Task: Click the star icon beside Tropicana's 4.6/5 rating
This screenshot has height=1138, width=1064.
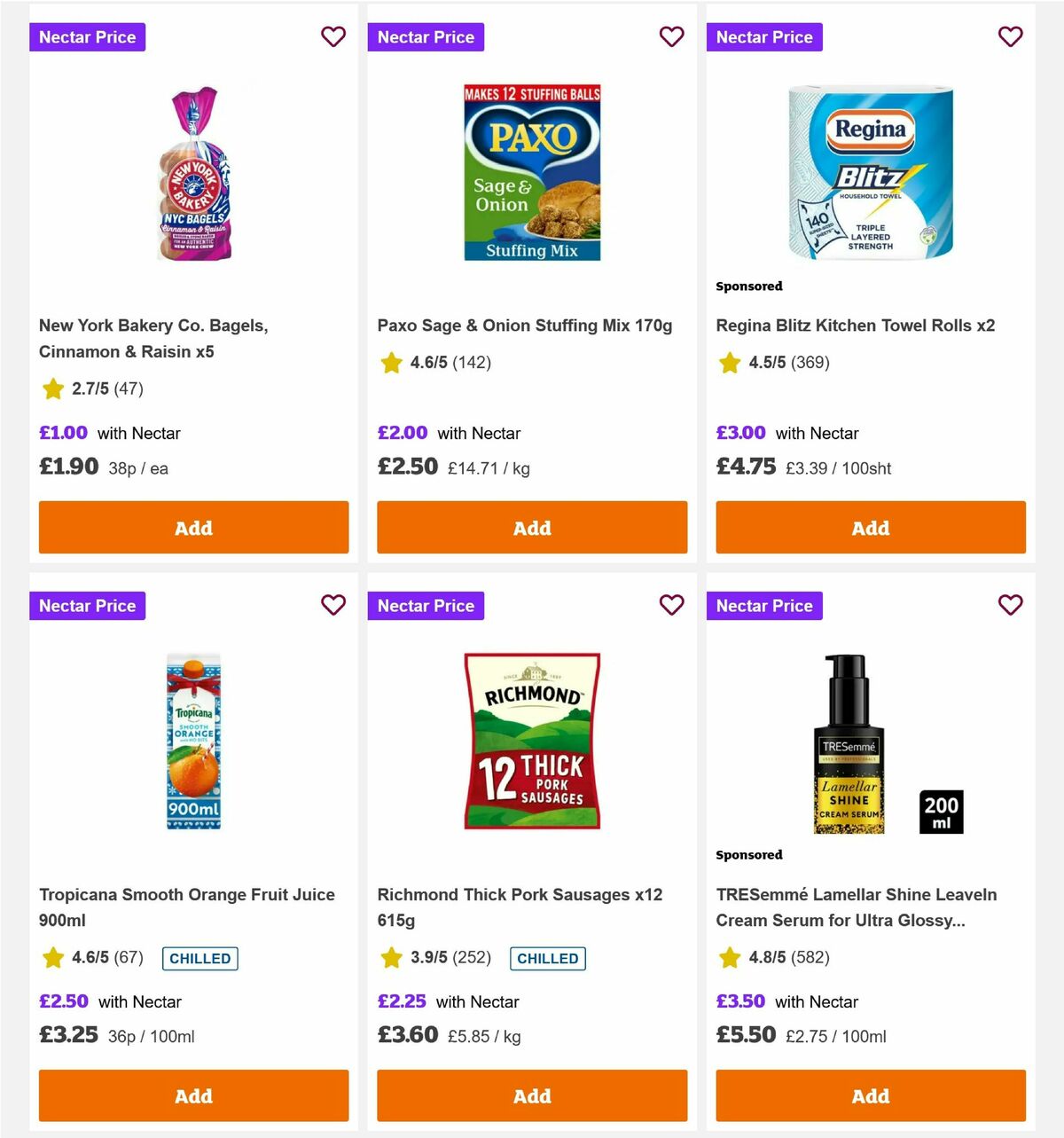Action: (52, 958)
